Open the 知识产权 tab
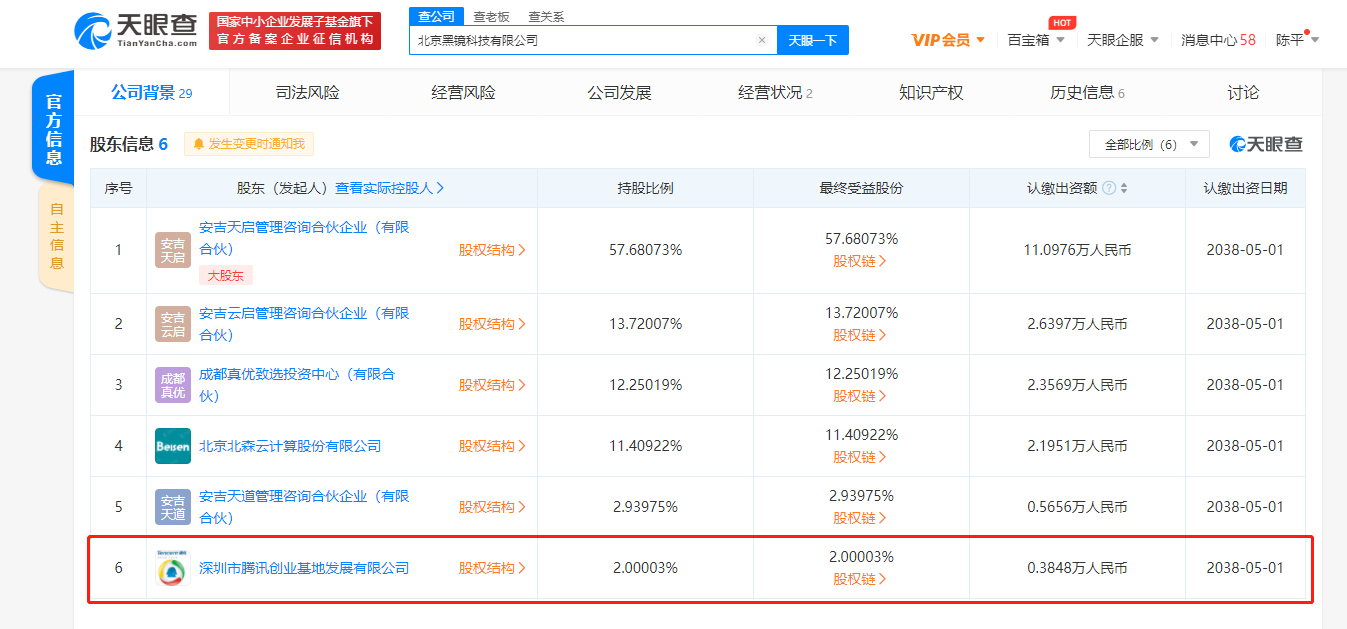This screenshot has height=629, width=1347. coord(931,93)
